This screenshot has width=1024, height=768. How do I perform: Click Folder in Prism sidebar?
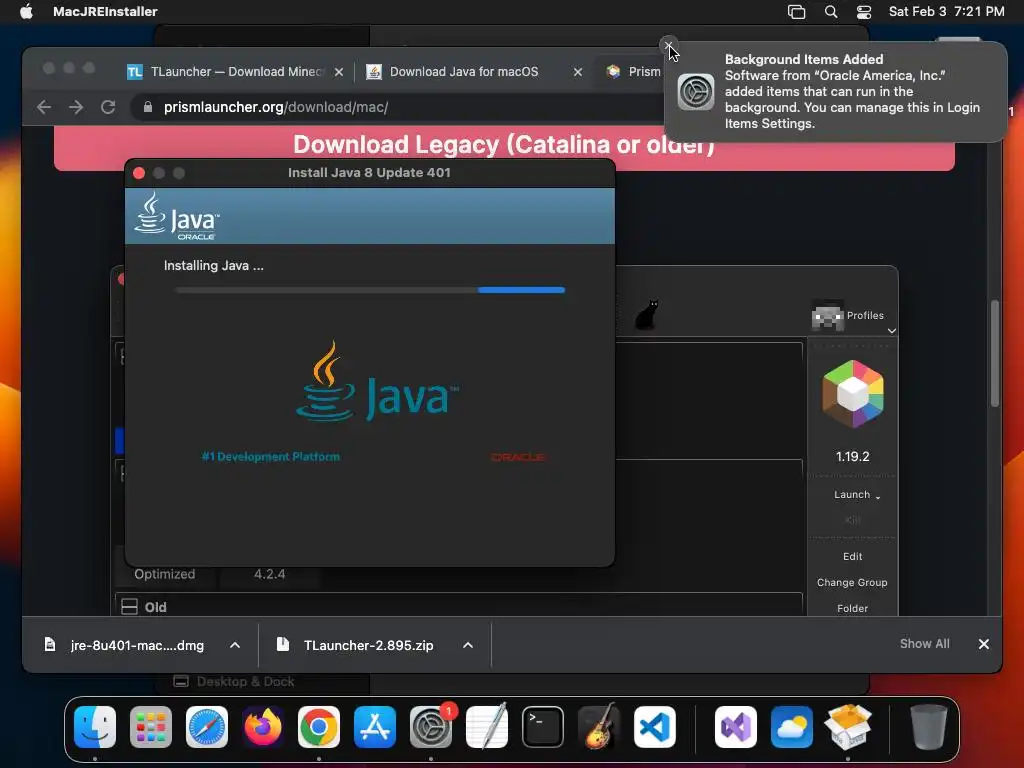(x=852, y=609)
